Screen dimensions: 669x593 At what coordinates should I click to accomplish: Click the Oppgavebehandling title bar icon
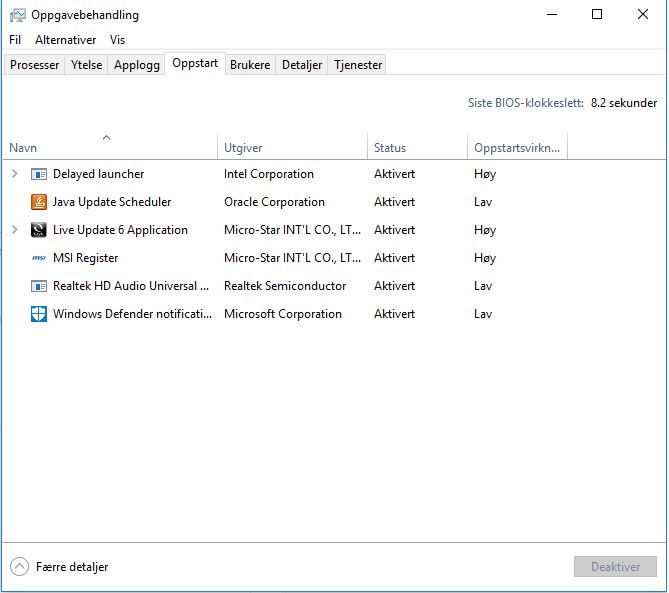[17, 15]
